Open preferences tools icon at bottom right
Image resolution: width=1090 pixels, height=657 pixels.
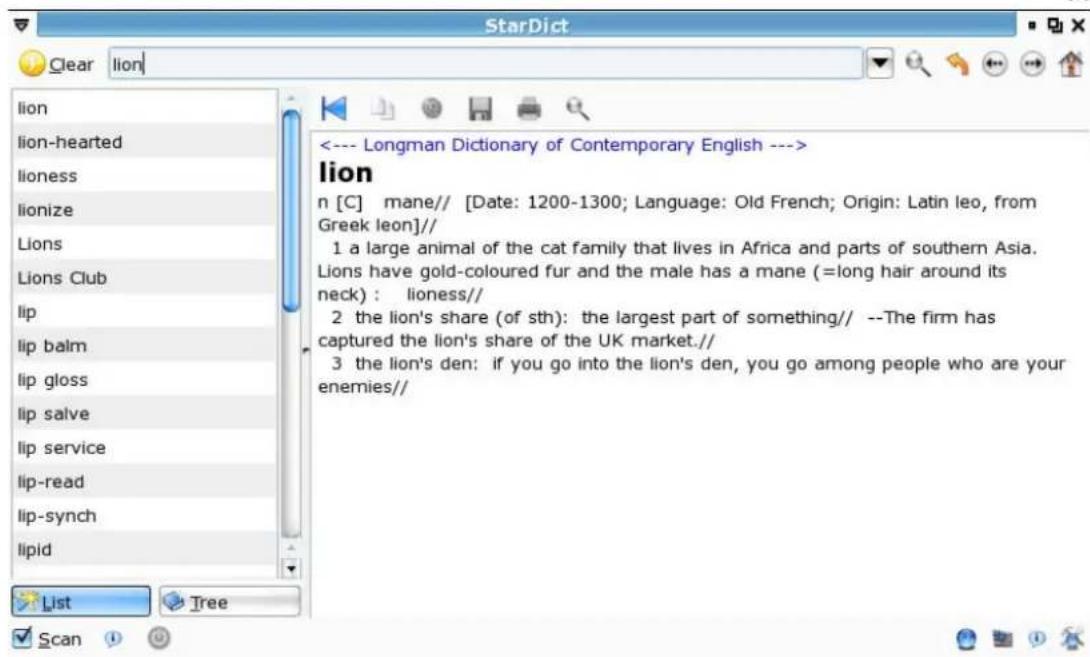pos(1071,638)
